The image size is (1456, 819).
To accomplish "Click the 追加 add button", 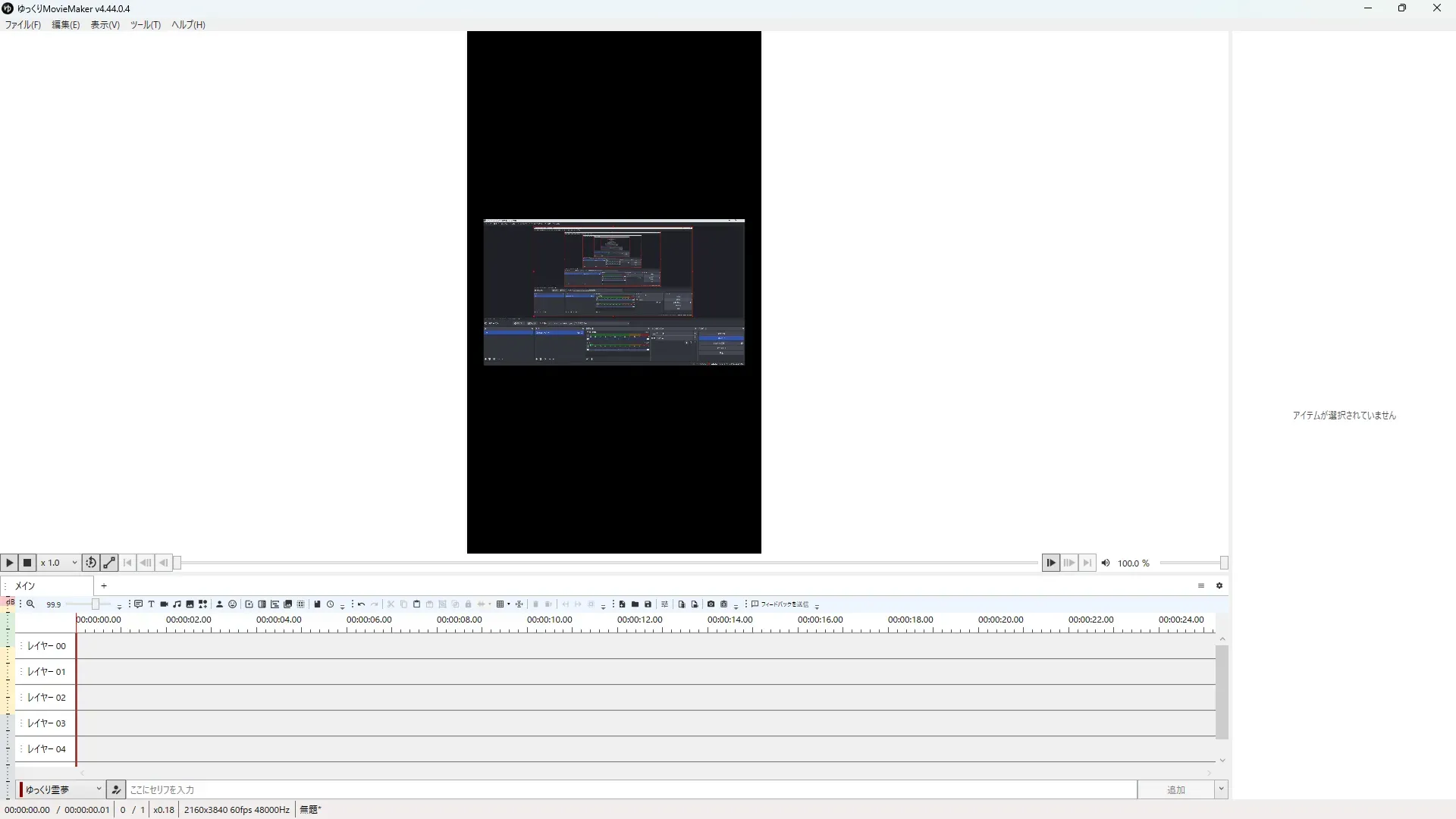I will 1175,789.
